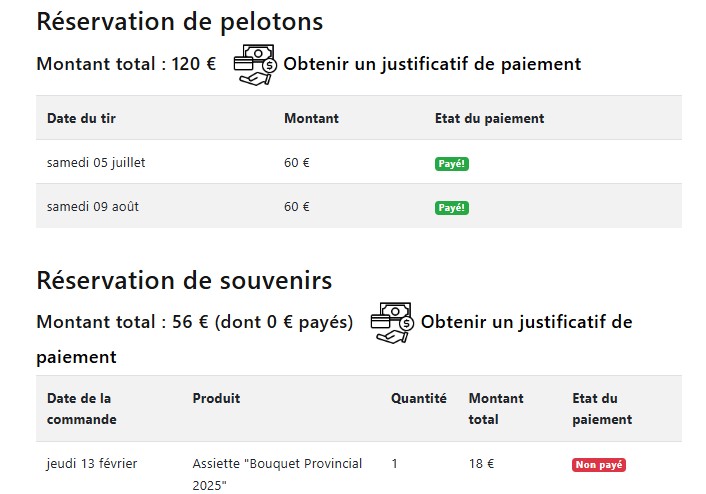Click 'jeudi 13 février' order date cell

click(x=92, y=463)
